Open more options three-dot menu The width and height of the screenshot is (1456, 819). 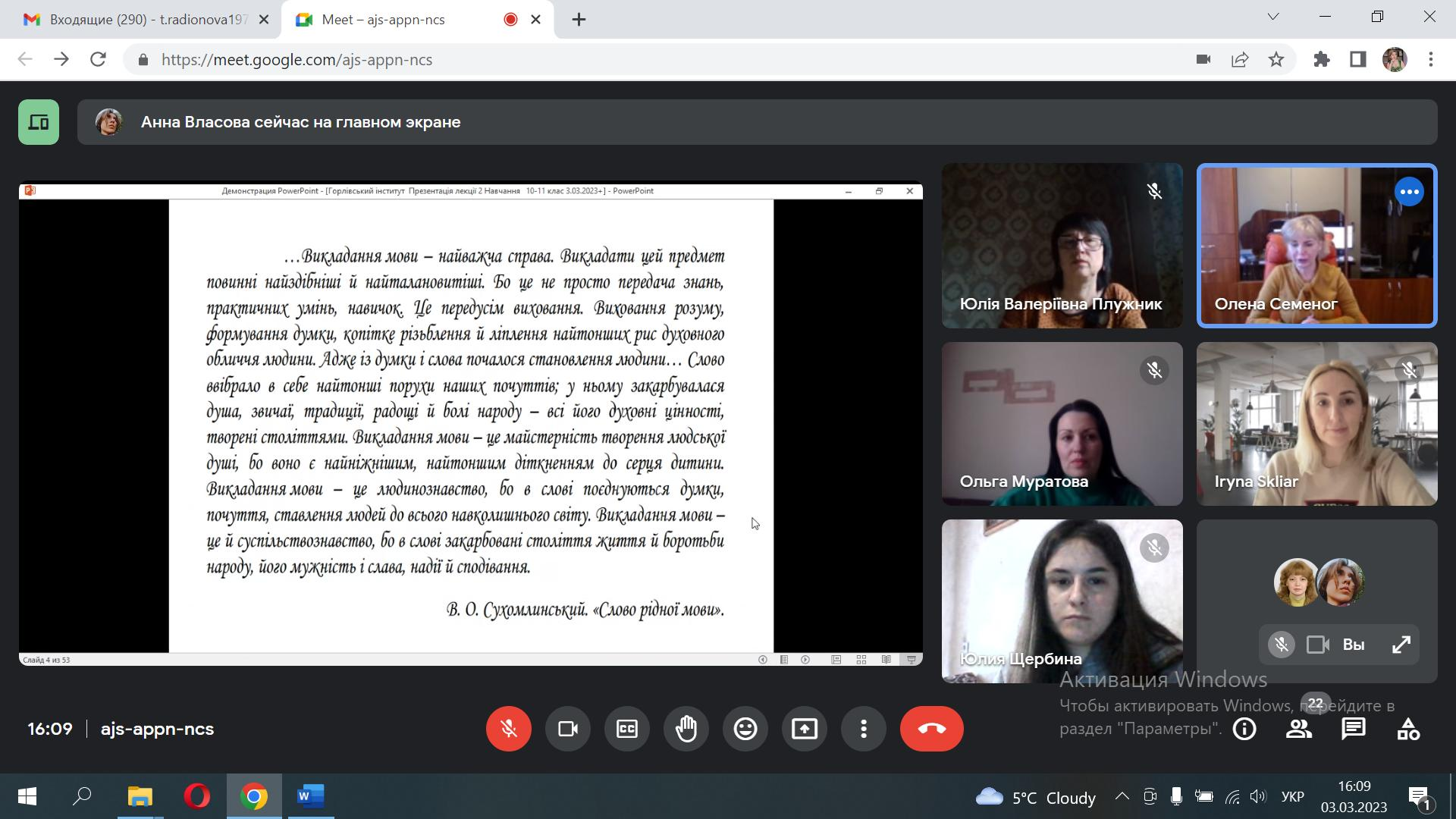[863, 729]
